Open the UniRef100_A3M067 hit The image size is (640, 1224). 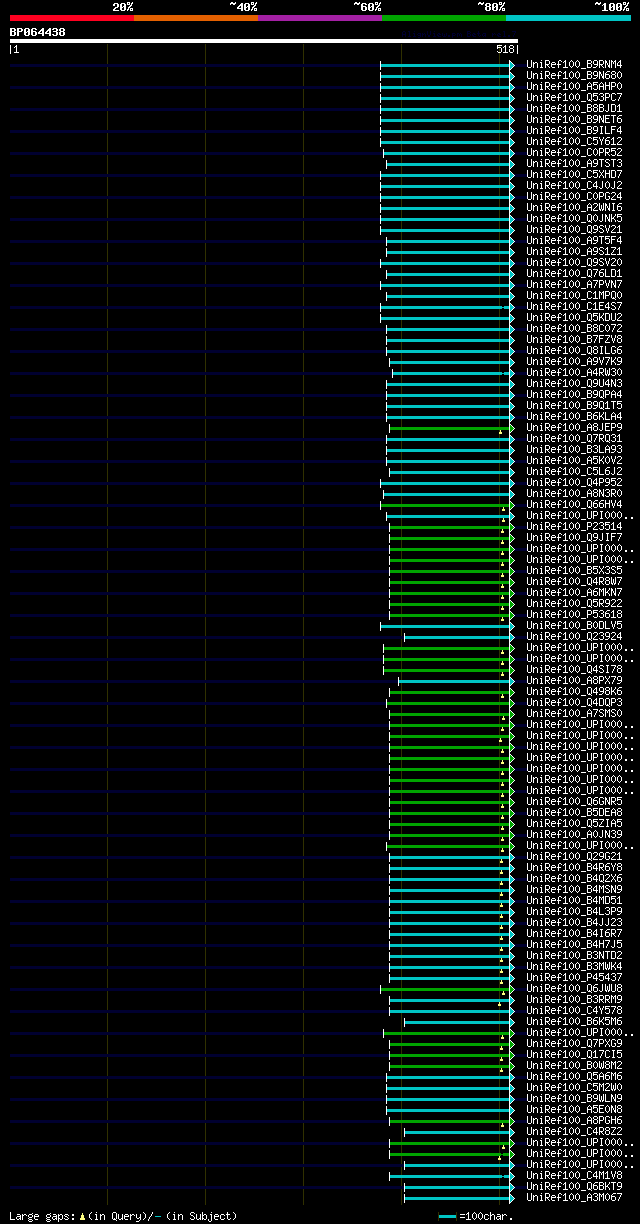tap(574, 1197)
